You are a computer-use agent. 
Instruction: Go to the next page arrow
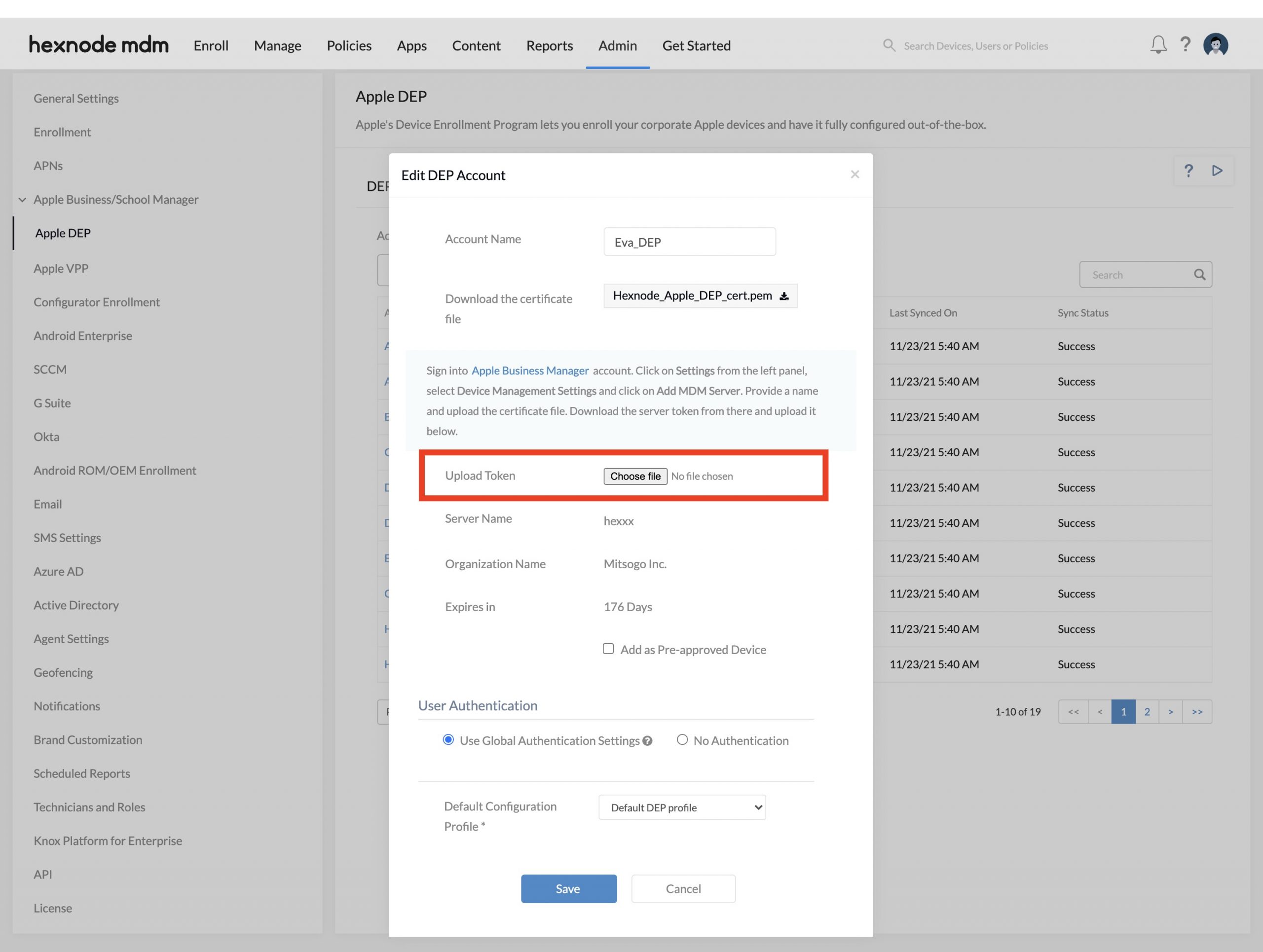point(1171,712)
